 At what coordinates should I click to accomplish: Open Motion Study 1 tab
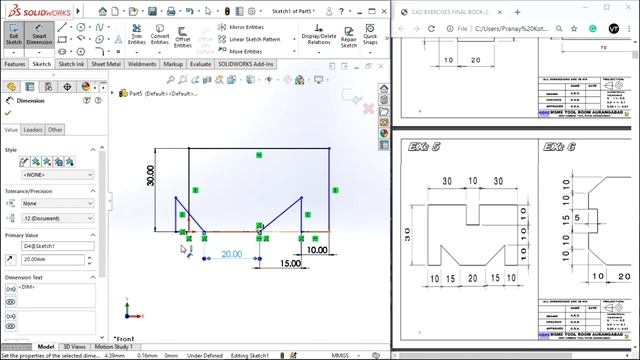tap(114, 347)
